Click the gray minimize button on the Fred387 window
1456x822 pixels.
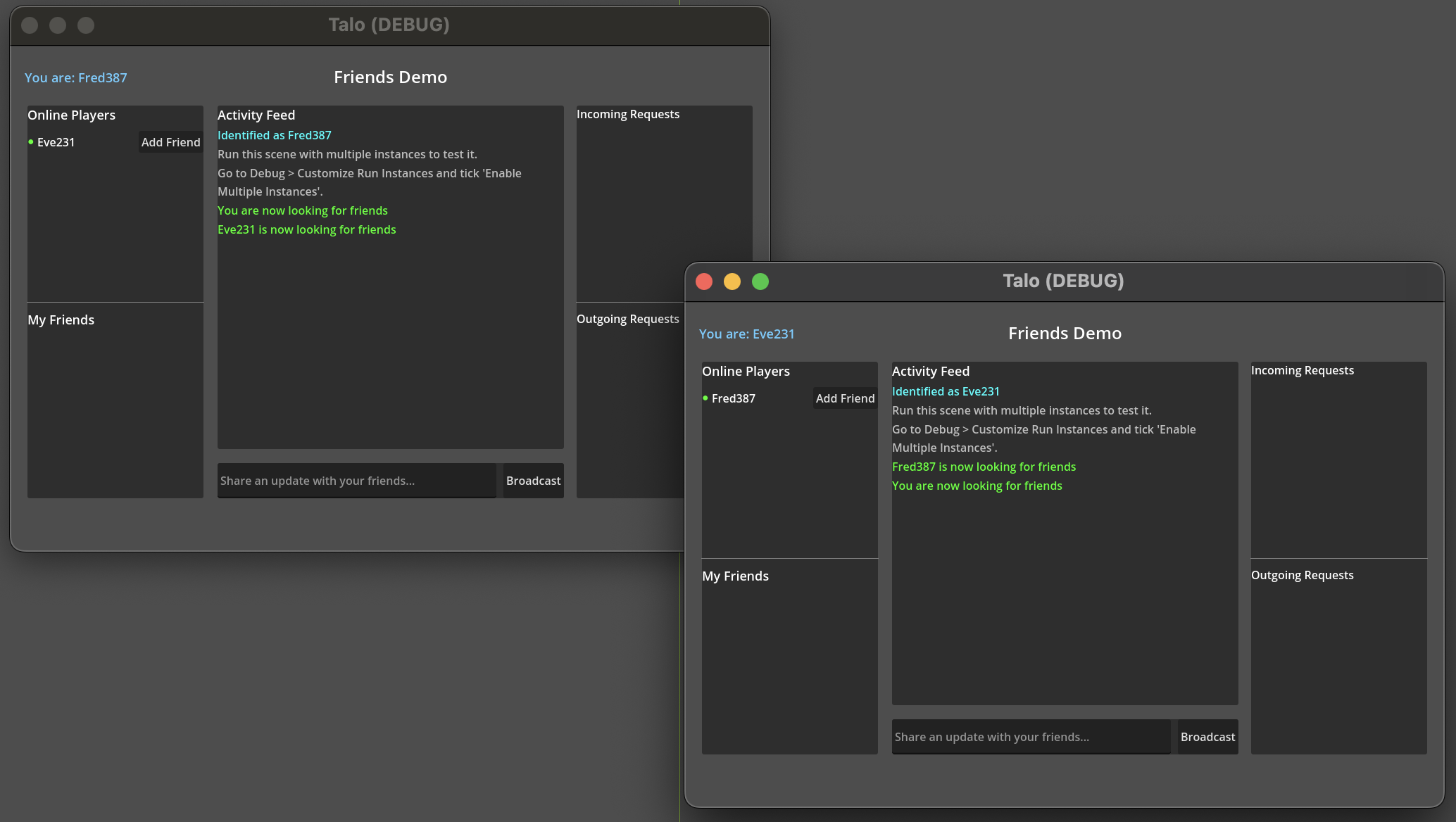tap(58, 25)
